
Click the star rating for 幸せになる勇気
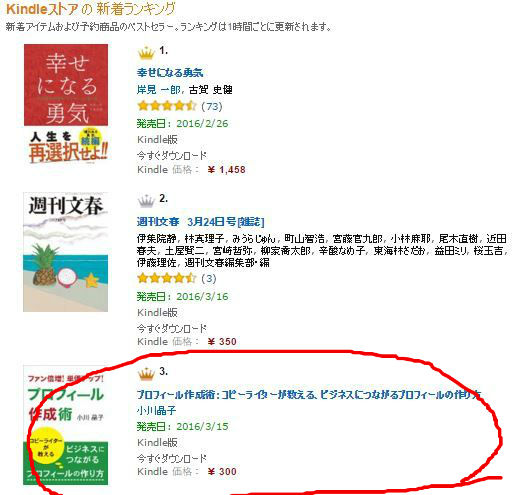[167, 106]
